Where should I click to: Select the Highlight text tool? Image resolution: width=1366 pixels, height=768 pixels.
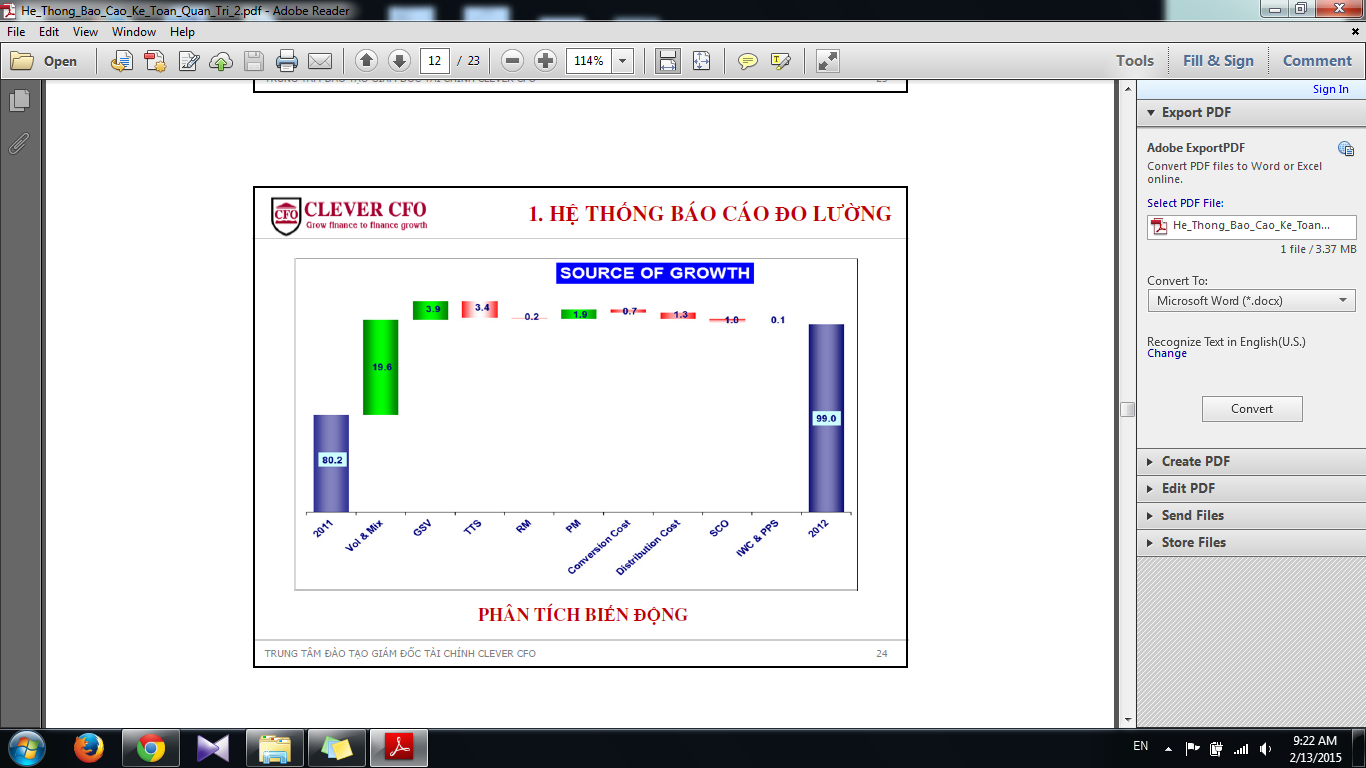click(781, 61)
